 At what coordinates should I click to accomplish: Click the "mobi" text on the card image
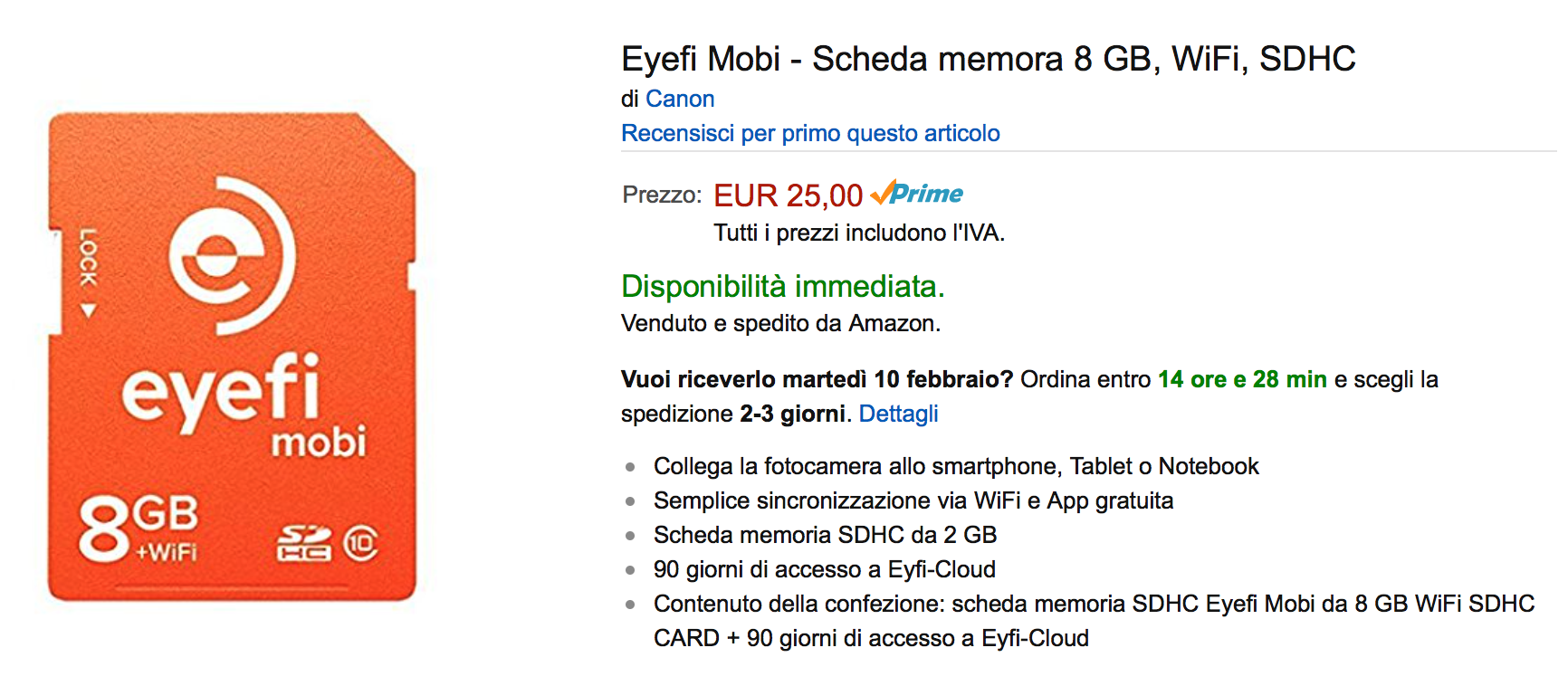(319, 443)
